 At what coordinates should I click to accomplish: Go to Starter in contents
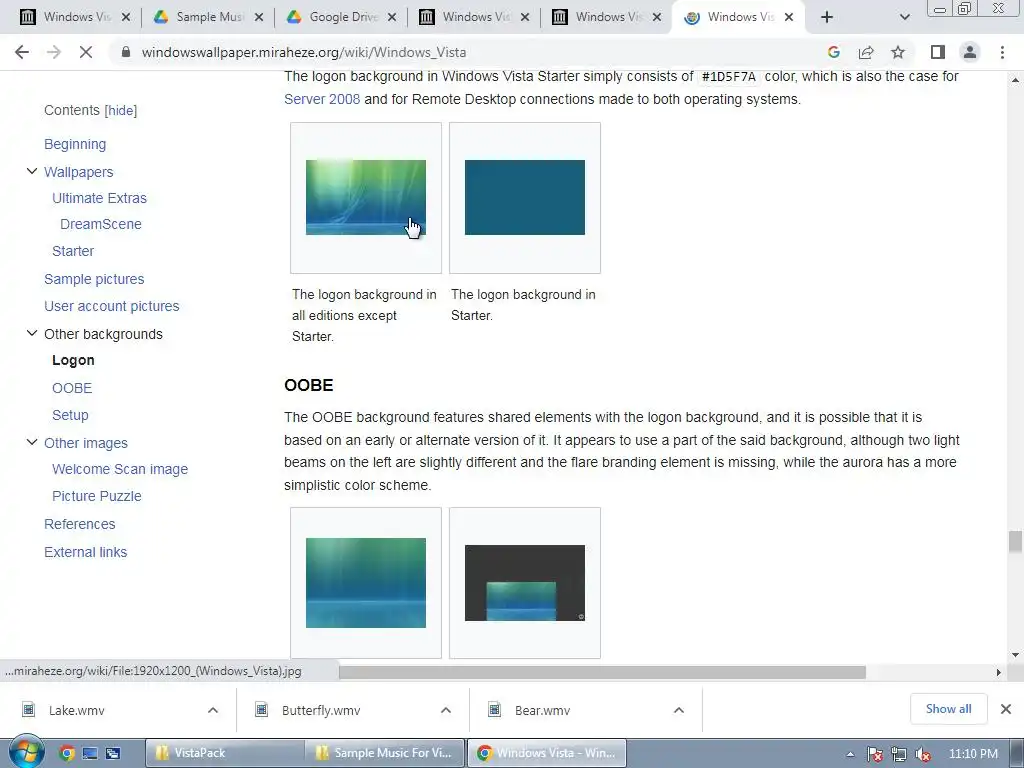coord(73,251)
